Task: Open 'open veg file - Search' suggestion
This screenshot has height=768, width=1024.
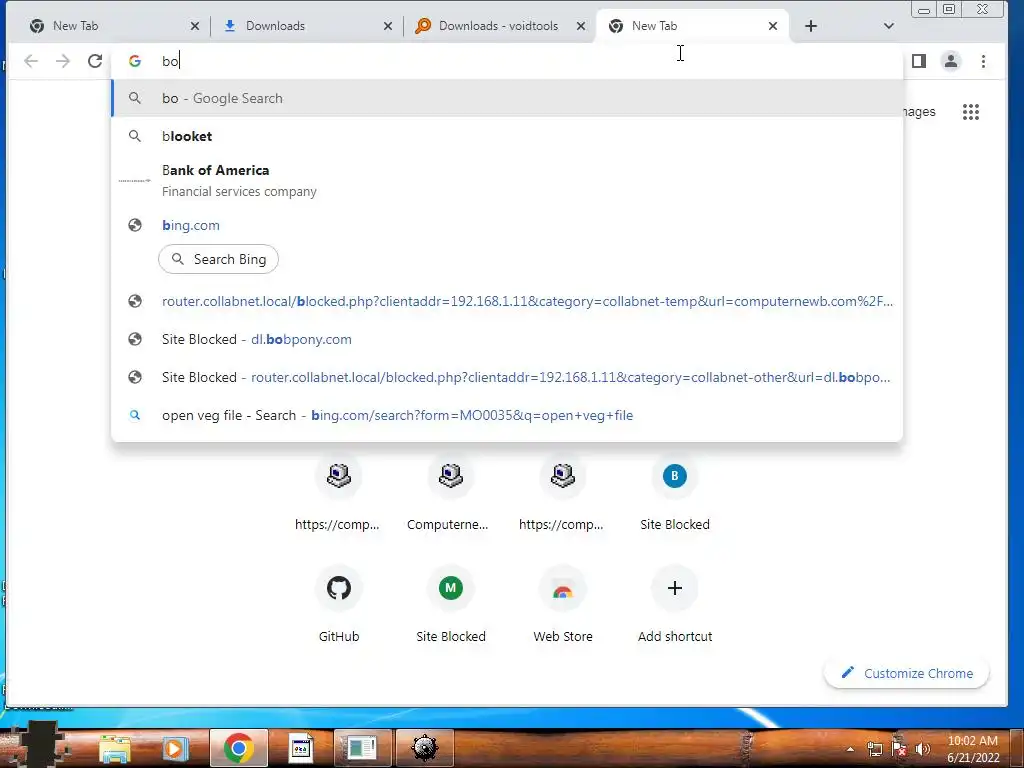Action: 507,415
